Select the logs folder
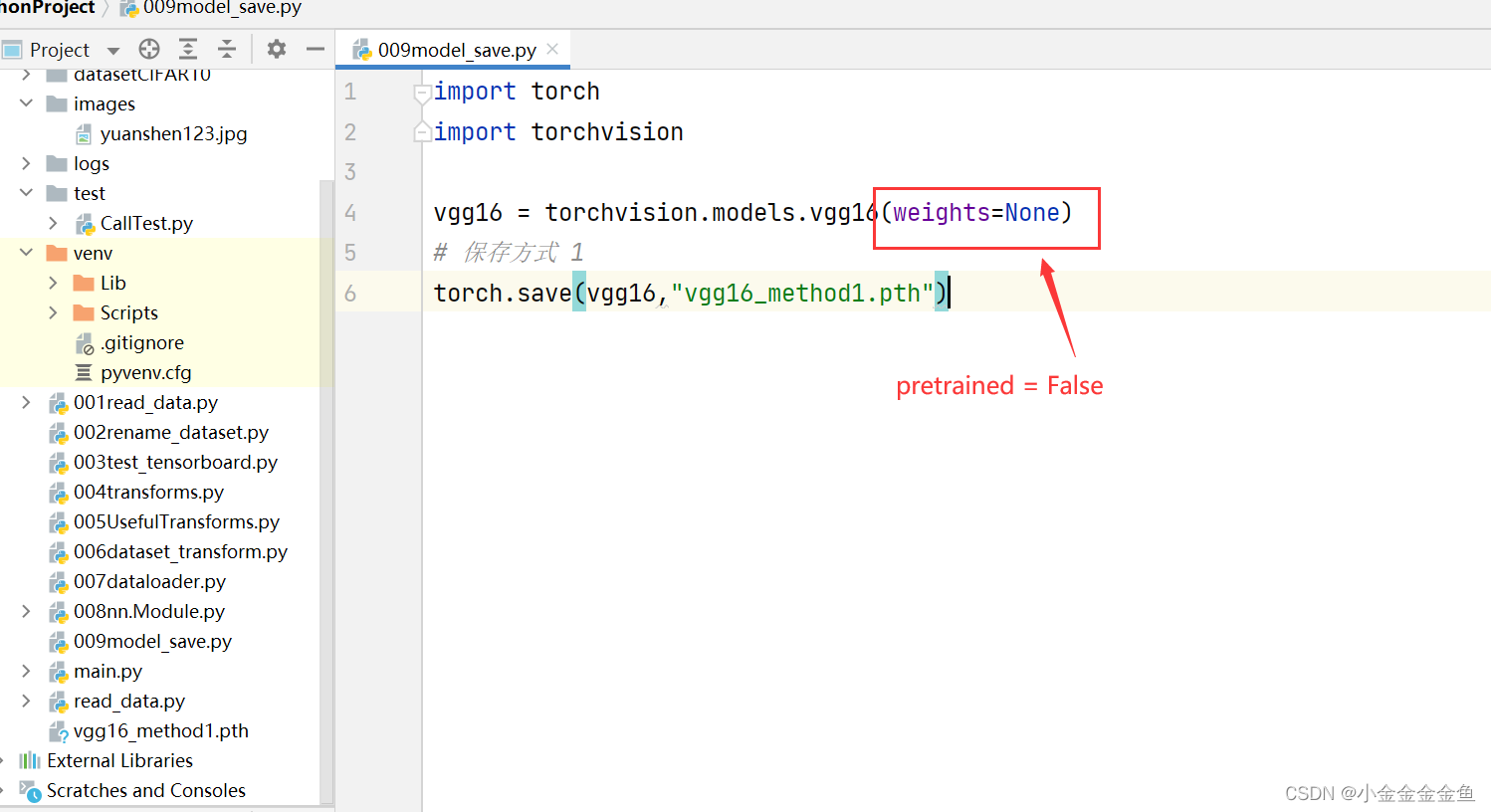Viewport: 1491px width, 812px height. (x=91, y=163)
